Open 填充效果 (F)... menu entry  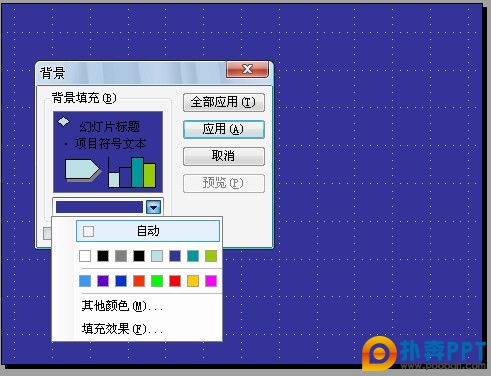pos(122,329)
